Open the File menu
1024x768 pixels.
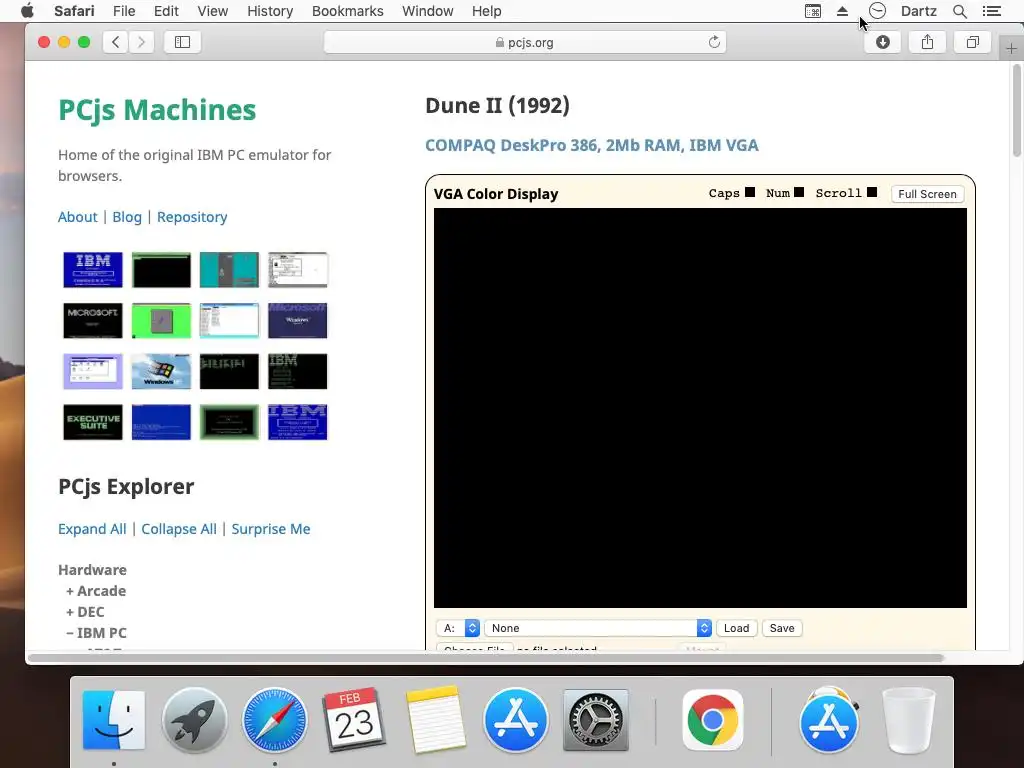124,11
